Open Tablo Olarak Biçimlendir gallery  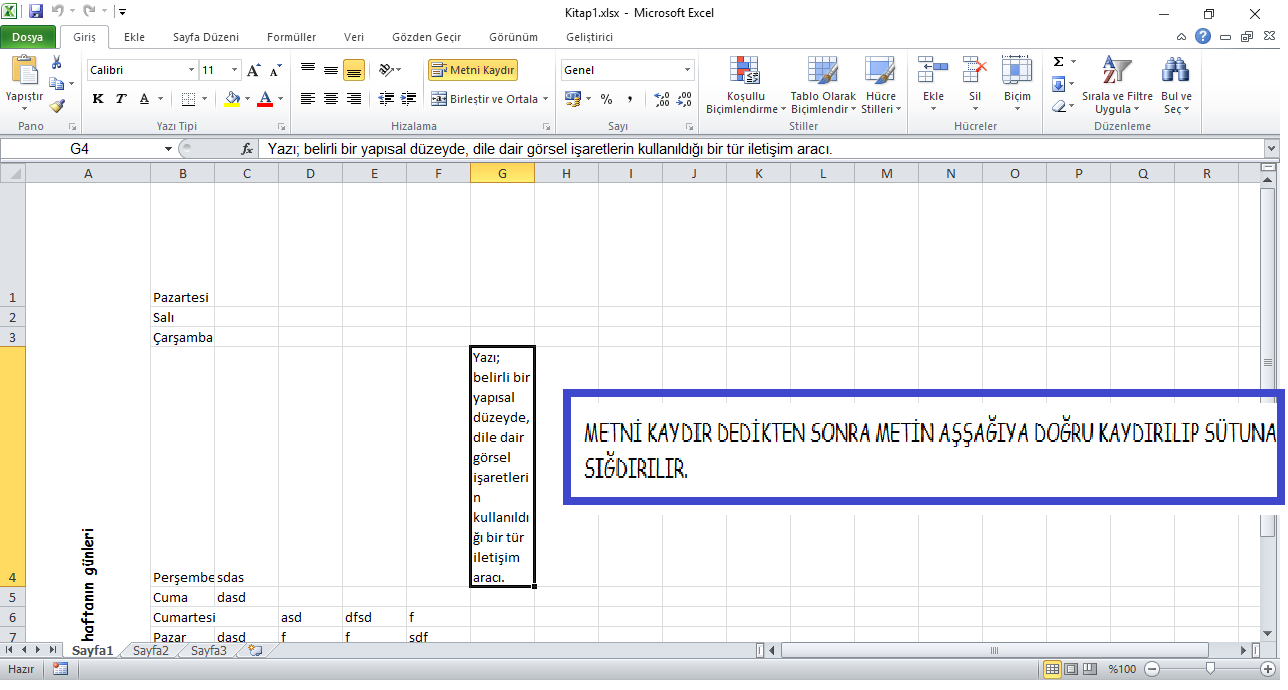(x=823, y=85)
